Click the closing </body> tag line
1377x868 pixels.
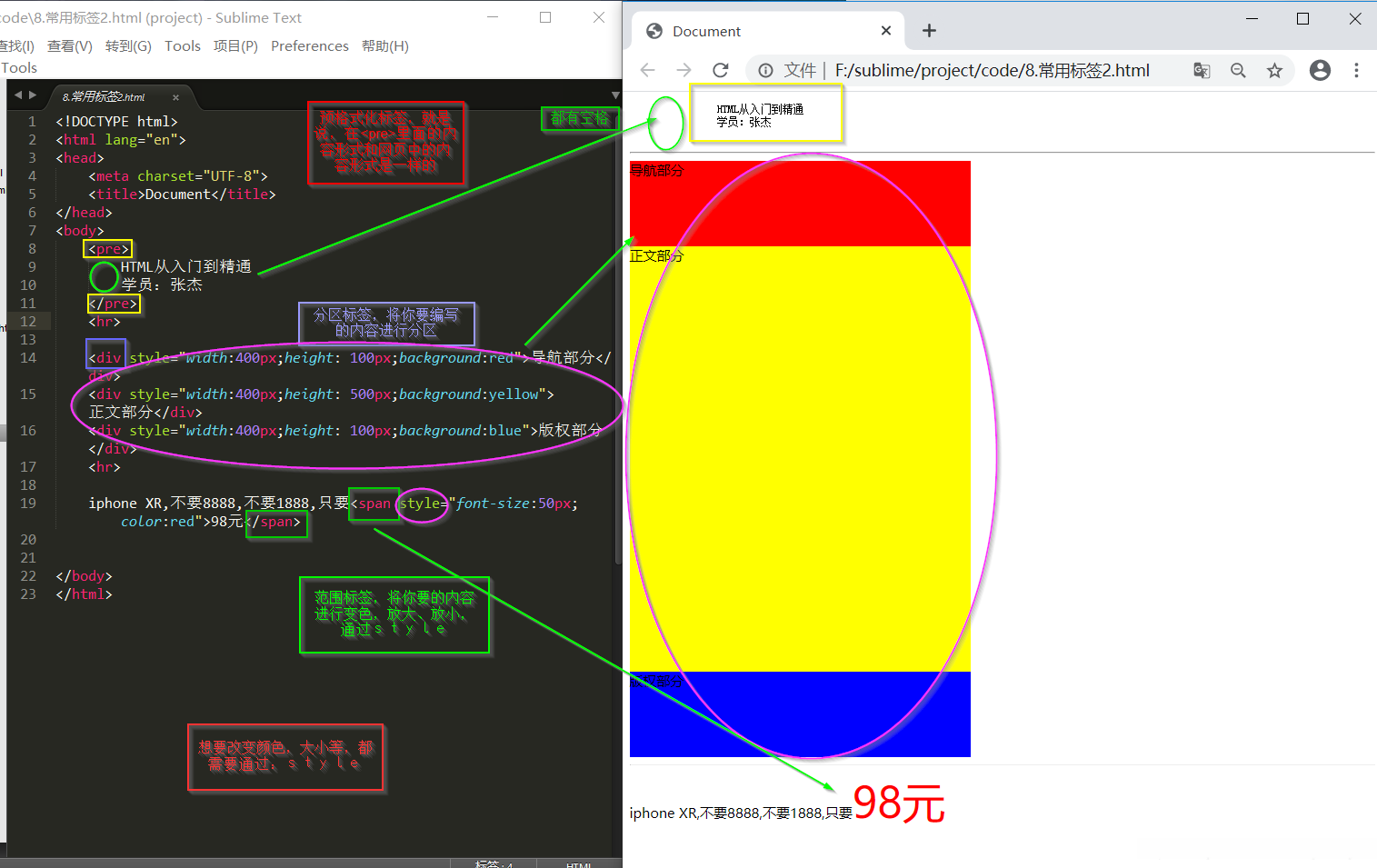coord(84,575)
